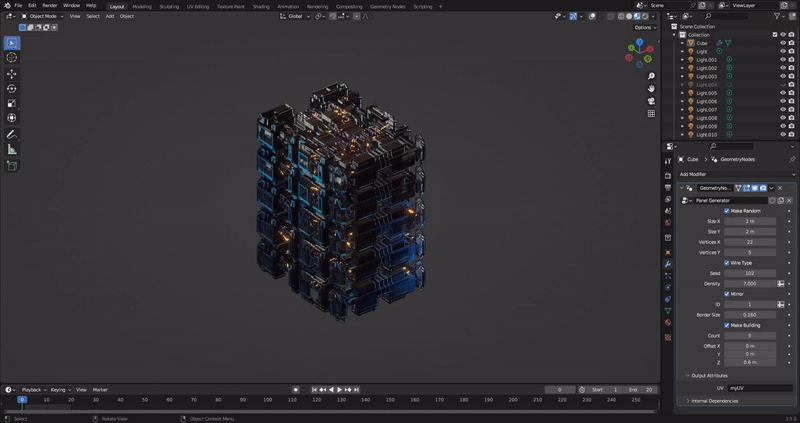Image resolution: width=800 pixels, height=423 pixels.
Task: Select the Cursor tool in the toolbar
Action: [12, 58]
